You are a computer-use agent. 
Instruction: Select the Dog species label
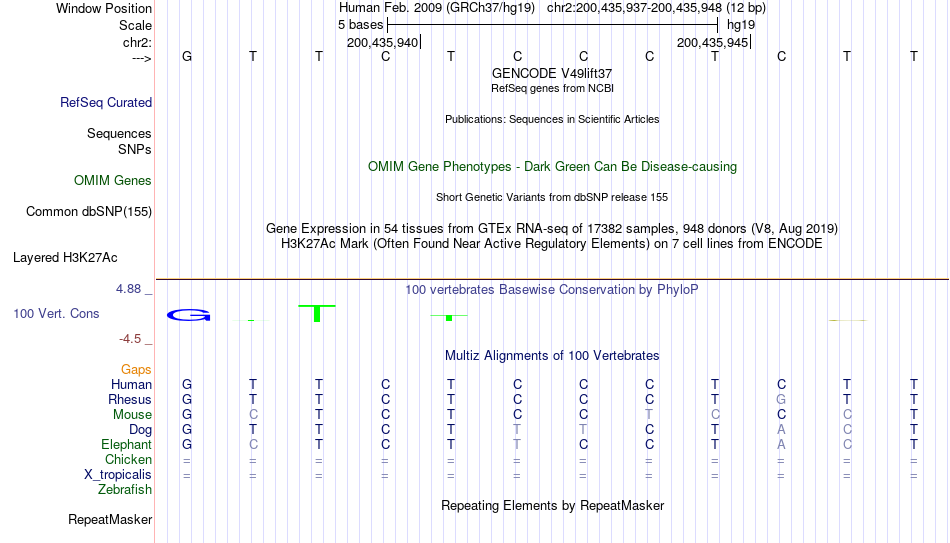click(141, 430)
